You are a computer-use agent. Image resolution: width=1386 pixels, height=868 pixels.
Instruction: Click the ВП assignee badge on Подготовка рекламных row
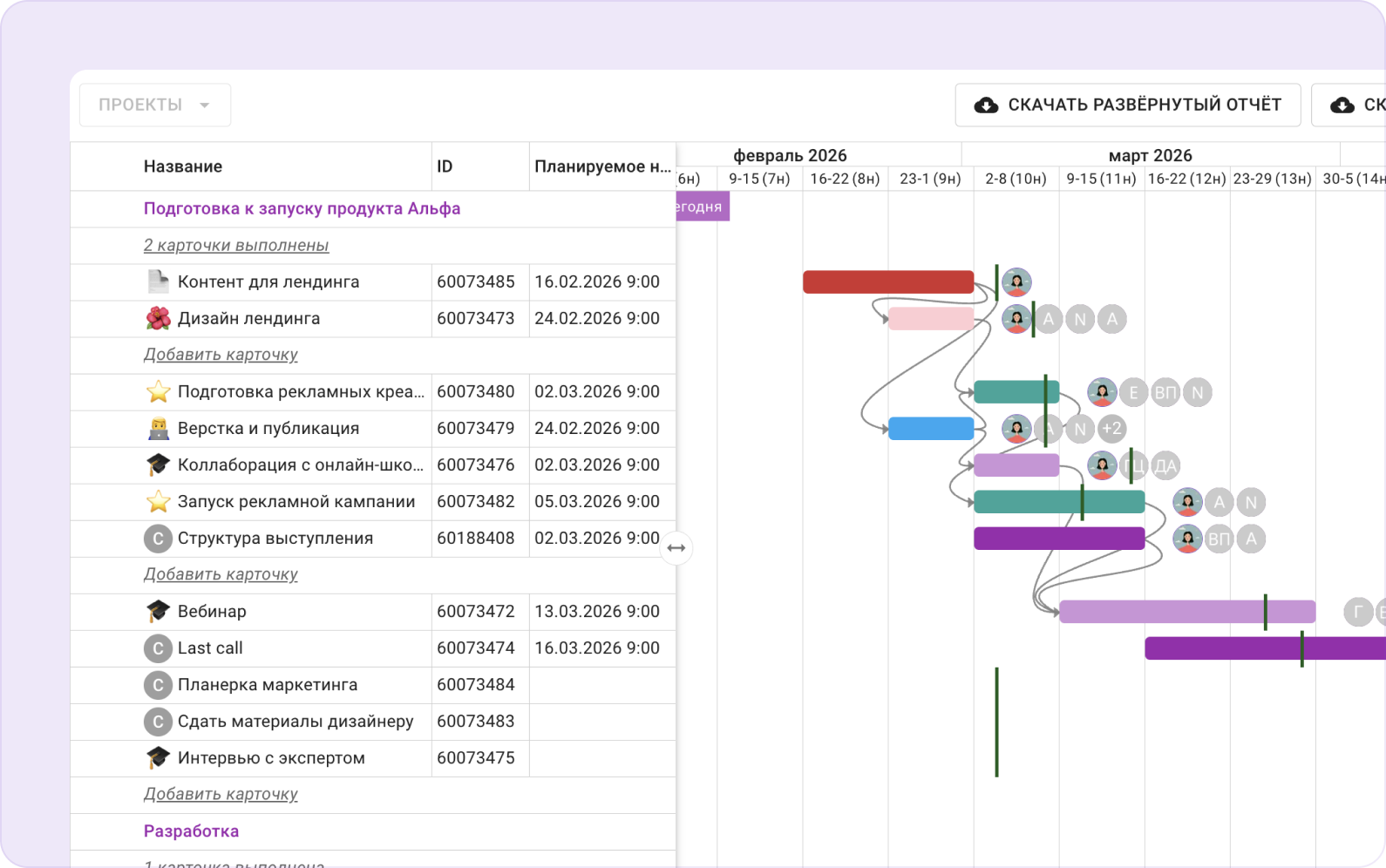pos(1165,393)
